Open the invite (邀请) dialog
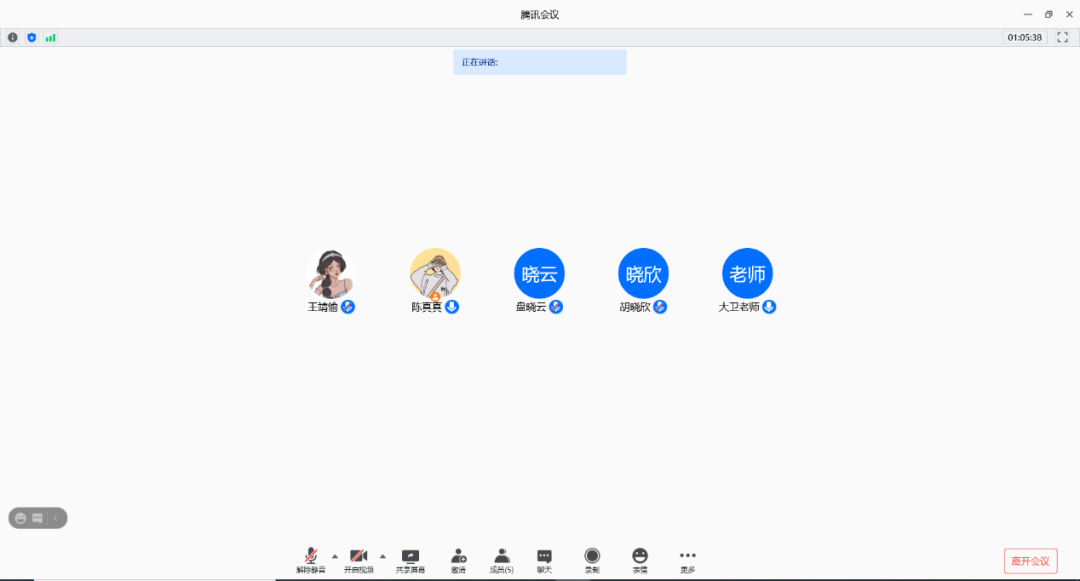This screenshot has height=581, width=1080. pos(458,559)
